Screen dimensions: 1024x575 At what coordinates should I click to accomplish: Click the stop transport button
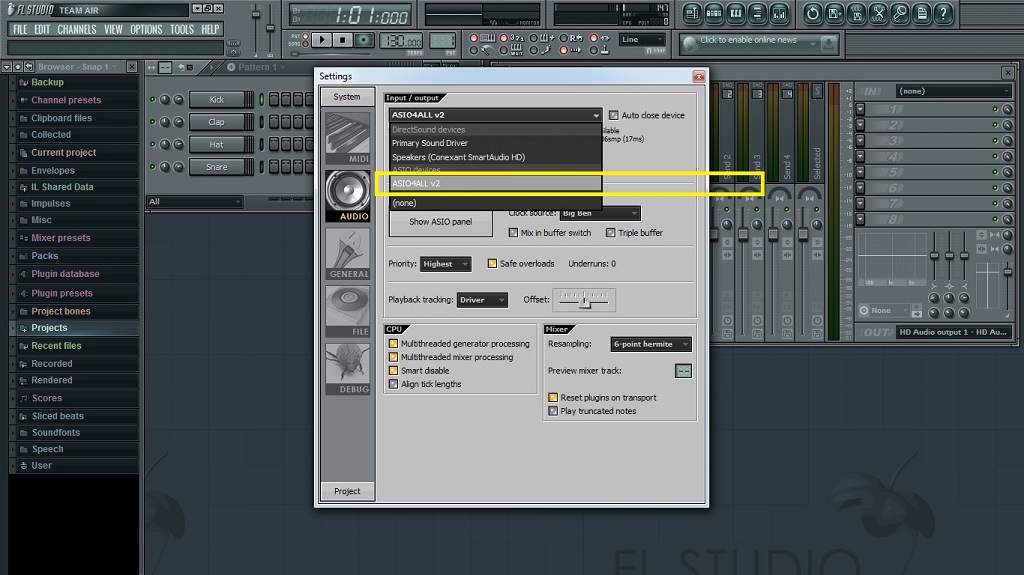coord(342,41)
